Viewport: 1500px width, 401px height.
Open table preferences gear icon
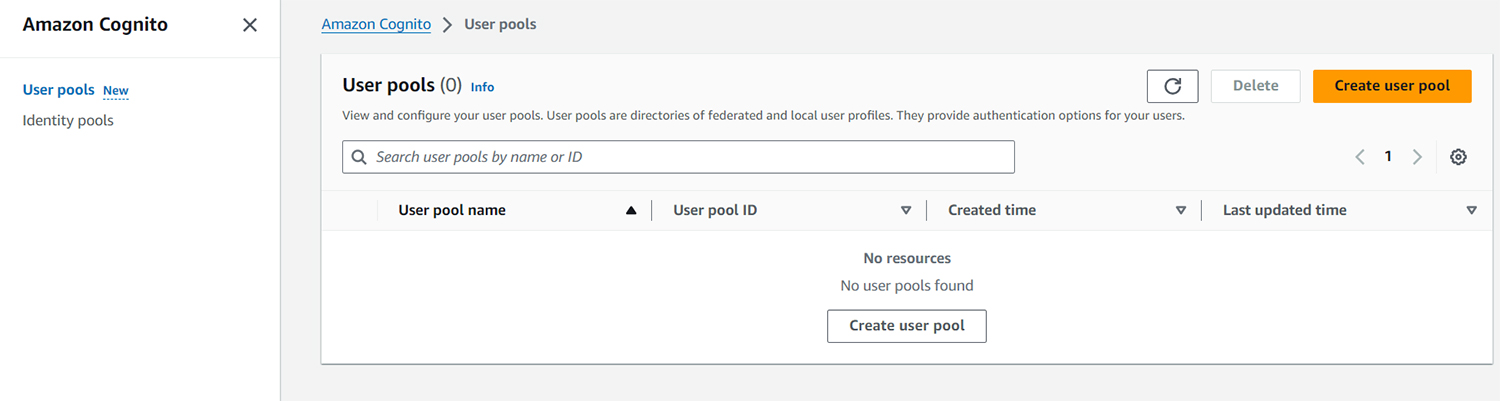[x=1458, y=157]
